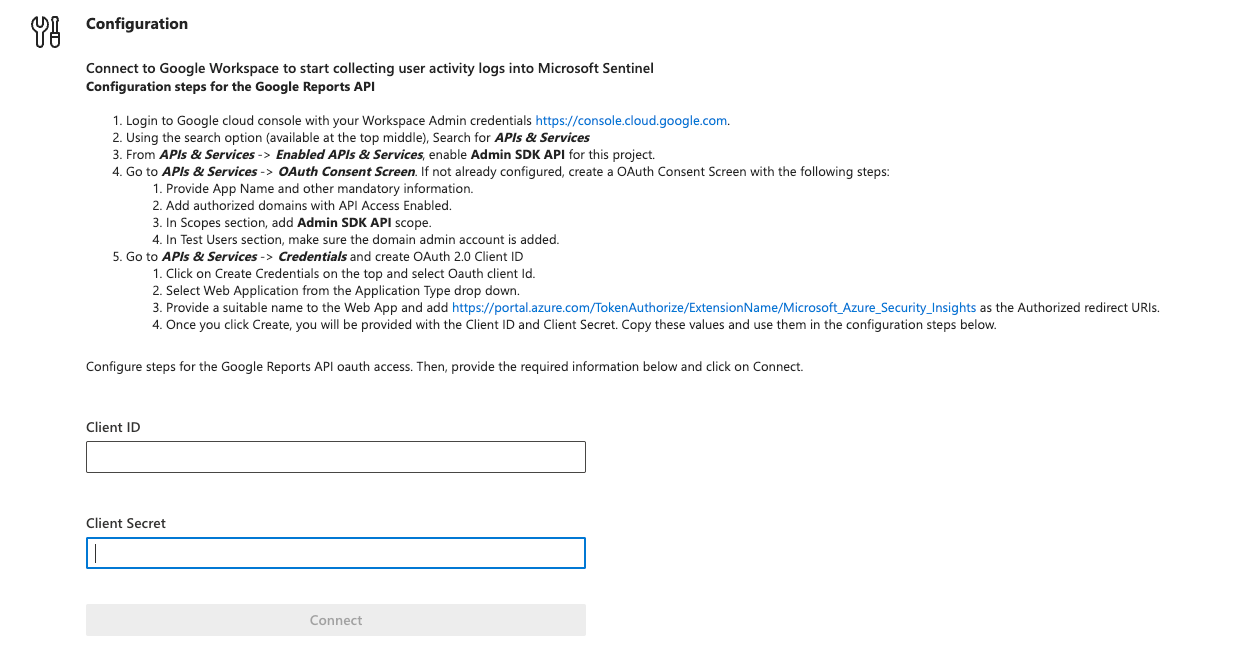Click inside the Client ID field

tap(335, 456)
